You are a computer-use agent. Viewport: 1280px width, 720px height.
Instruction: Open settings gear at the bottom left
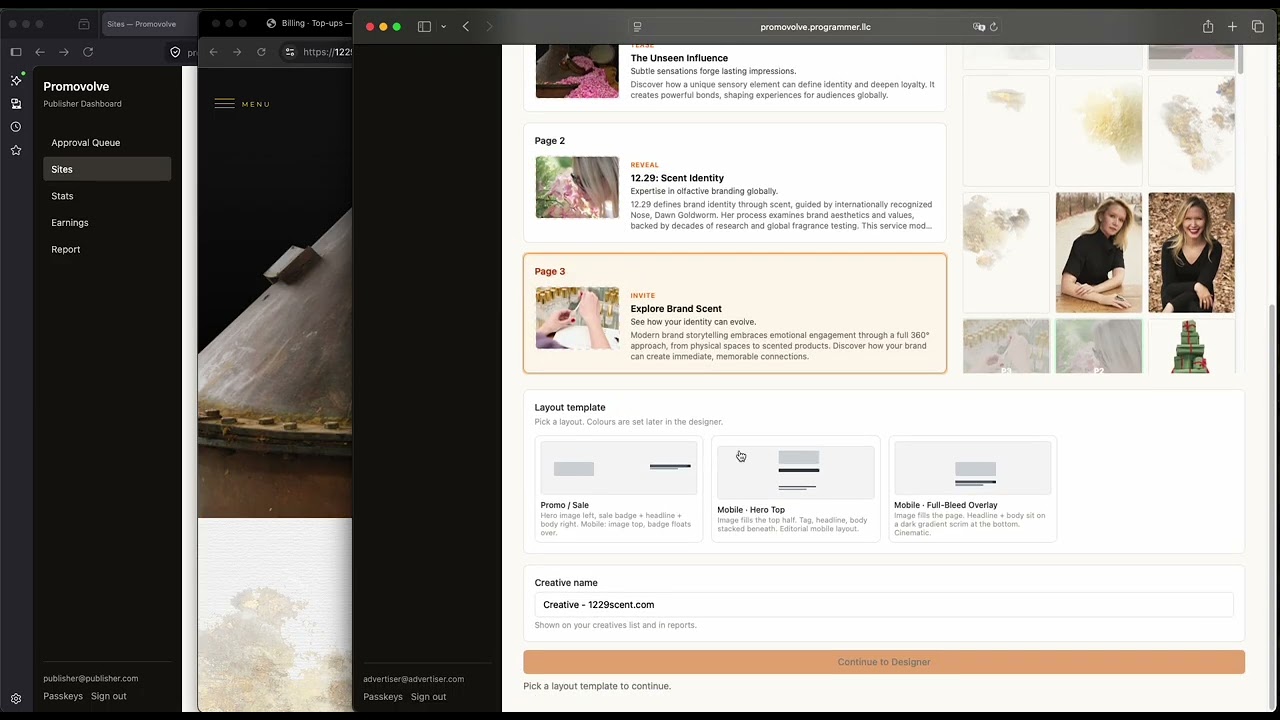pos(16,699)
